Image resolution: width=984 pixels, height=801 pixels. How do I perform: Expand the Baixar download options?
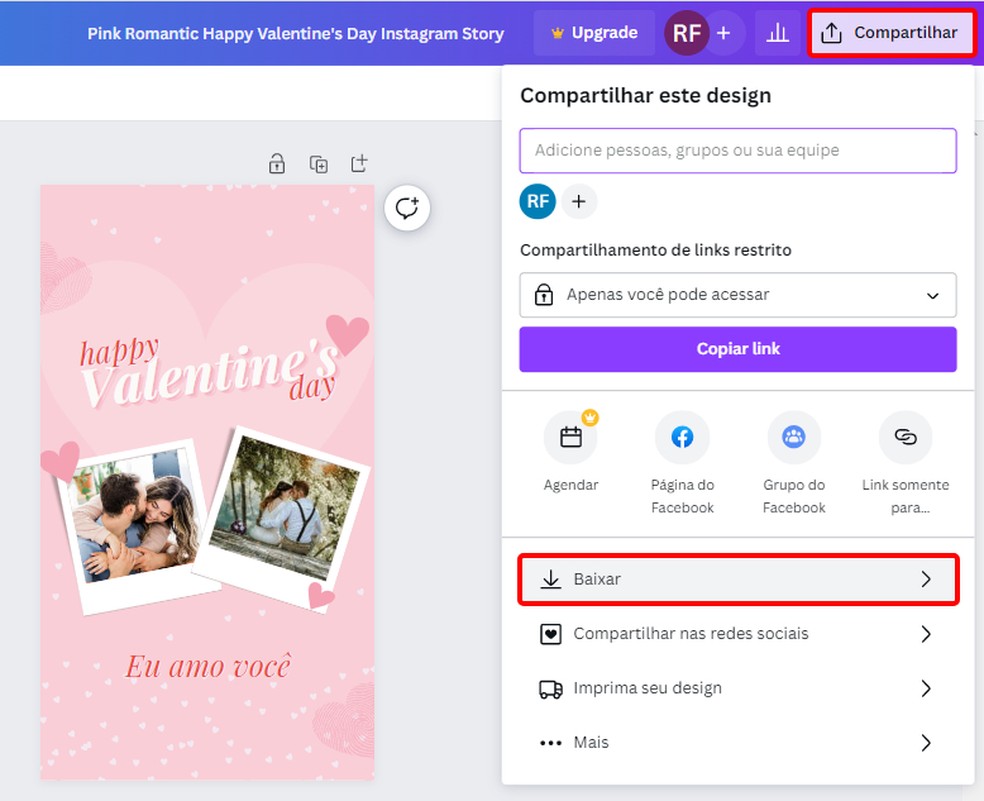pyautogui.click(x=738, y=579)
